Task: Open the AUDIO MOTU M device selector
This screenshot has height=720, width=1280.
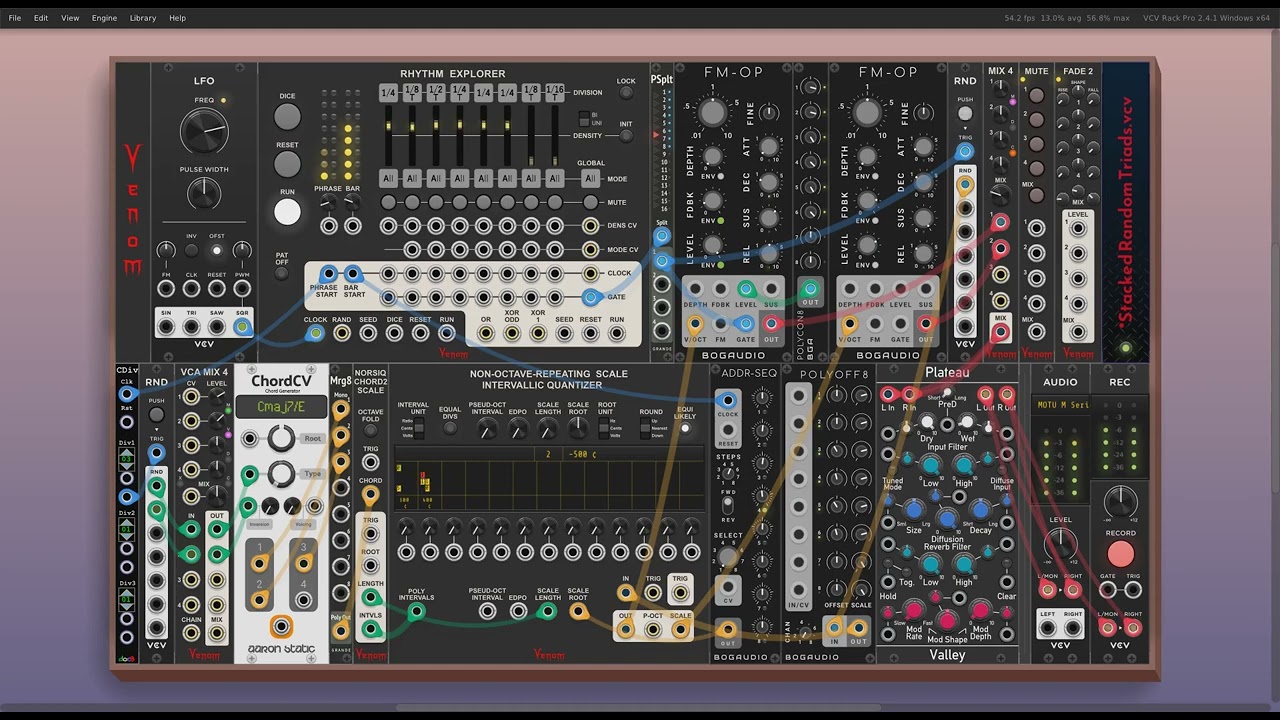Action: pos(1060,405)
